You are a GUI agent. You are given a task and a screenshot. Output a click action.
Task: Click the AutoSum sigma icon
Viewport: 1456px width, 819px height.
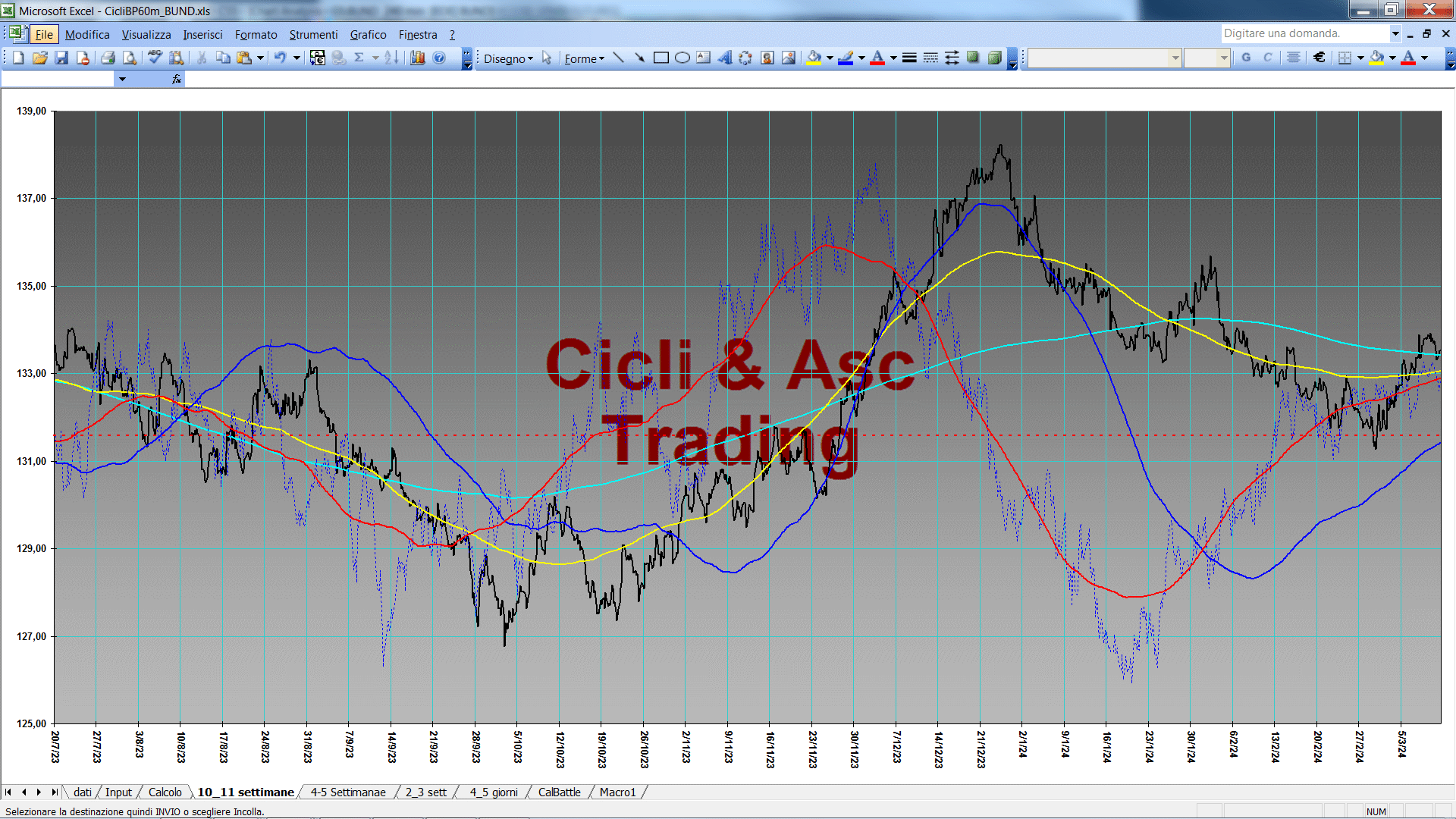(359, 58)
